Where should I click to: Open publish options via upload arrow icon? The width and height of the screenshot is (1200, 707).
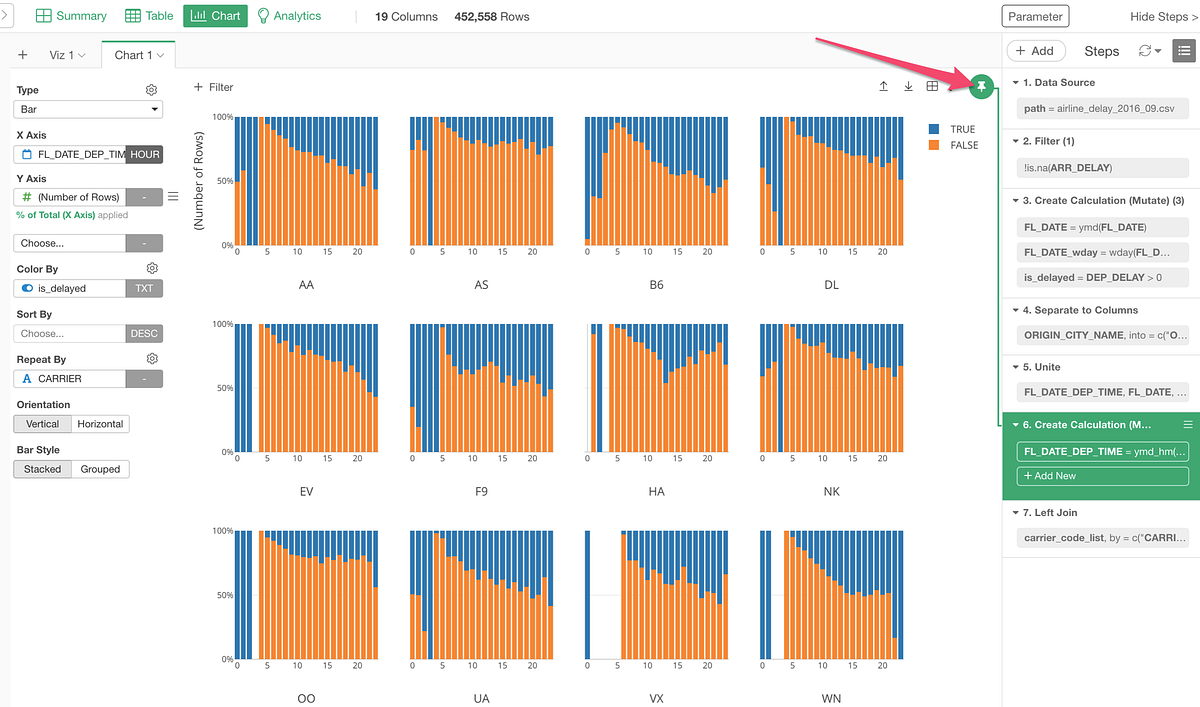pyautogui.click(x=884, y=87)
